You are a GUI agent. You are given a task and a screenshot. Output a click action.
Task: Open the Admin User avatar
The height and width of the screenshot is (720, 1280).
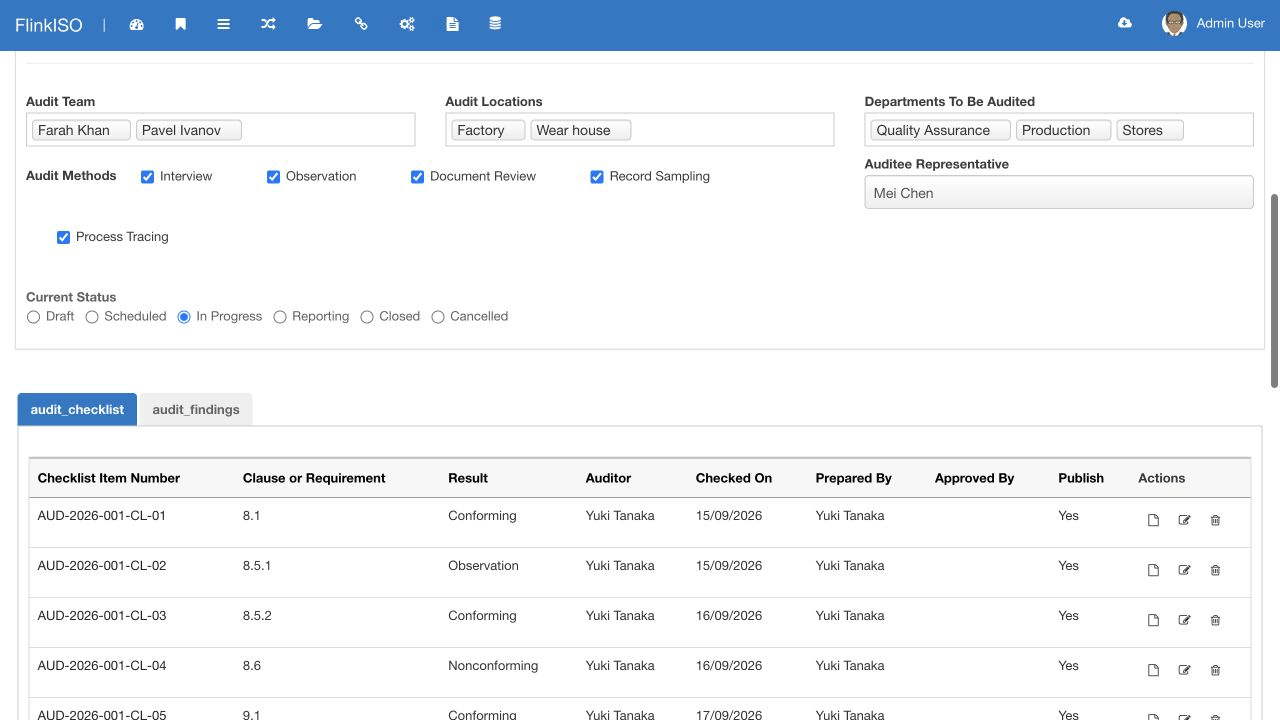1174,24
